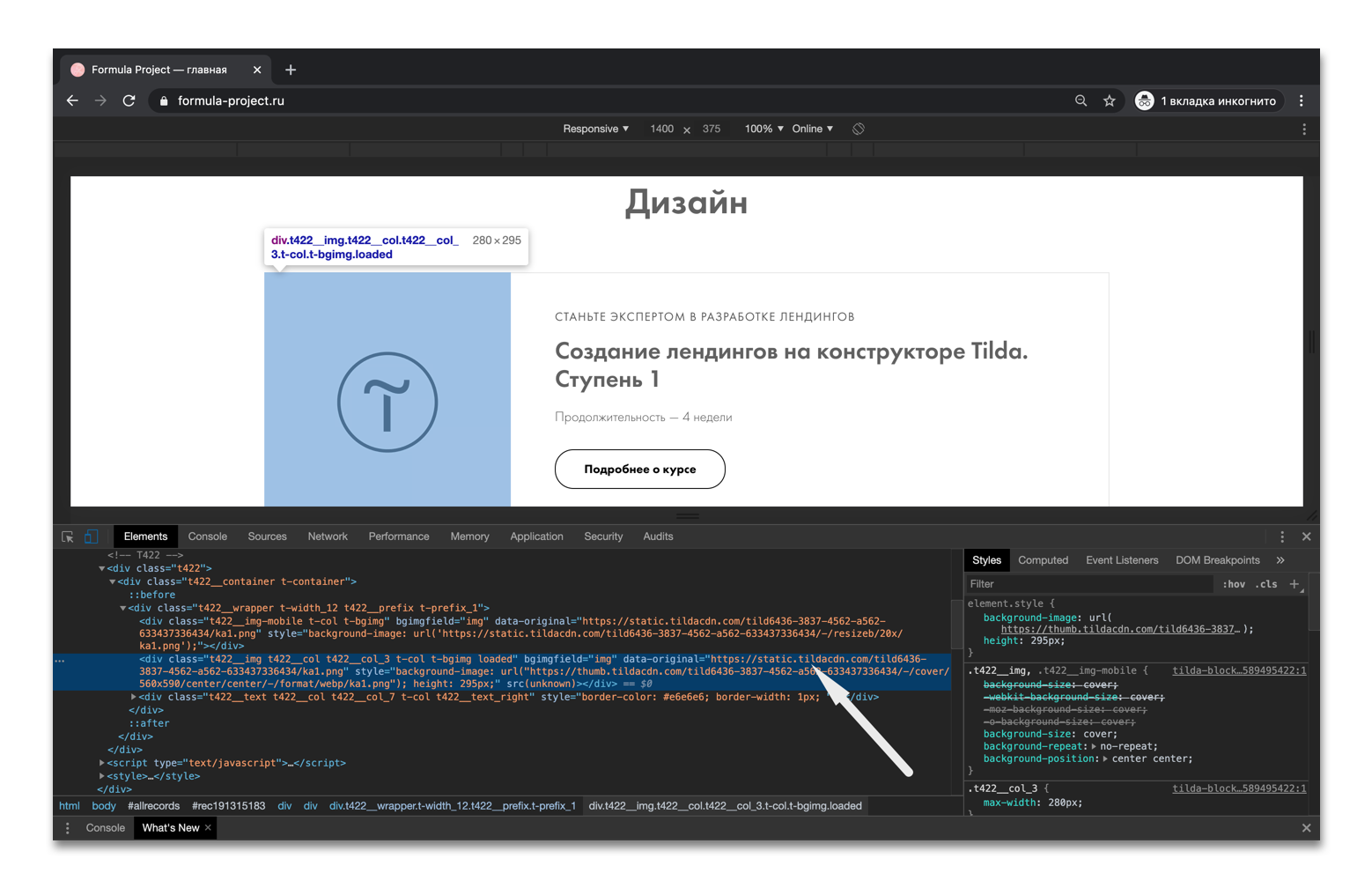Open Chrome three-dot main menu
Image resolution: width=1372 pixels, height=888 pixels.
[x=1301, y=100]
